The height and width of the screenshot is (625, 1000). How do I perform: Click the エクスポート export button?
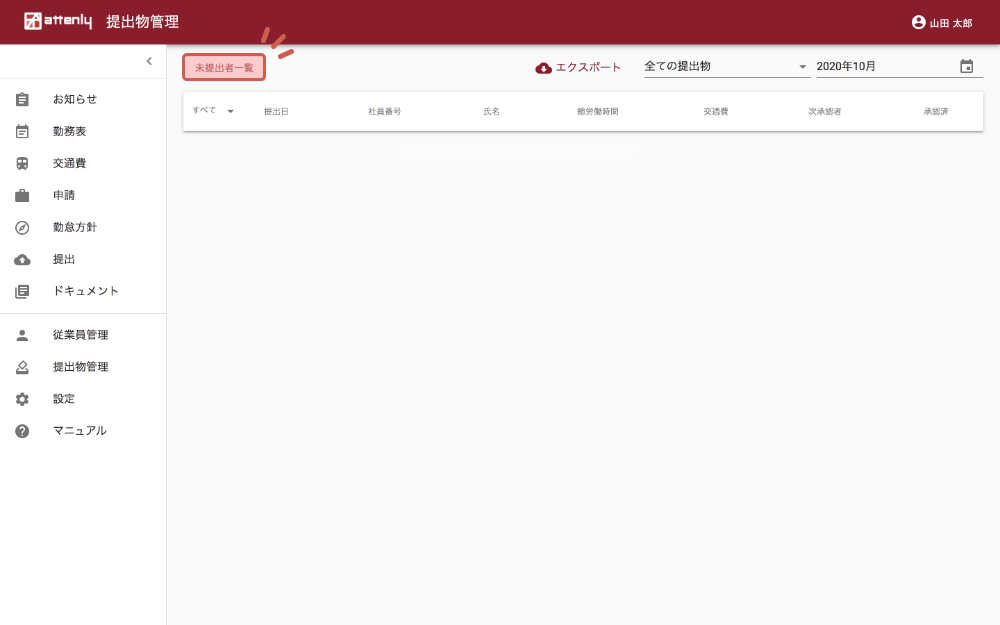click(x=578, y=67)
